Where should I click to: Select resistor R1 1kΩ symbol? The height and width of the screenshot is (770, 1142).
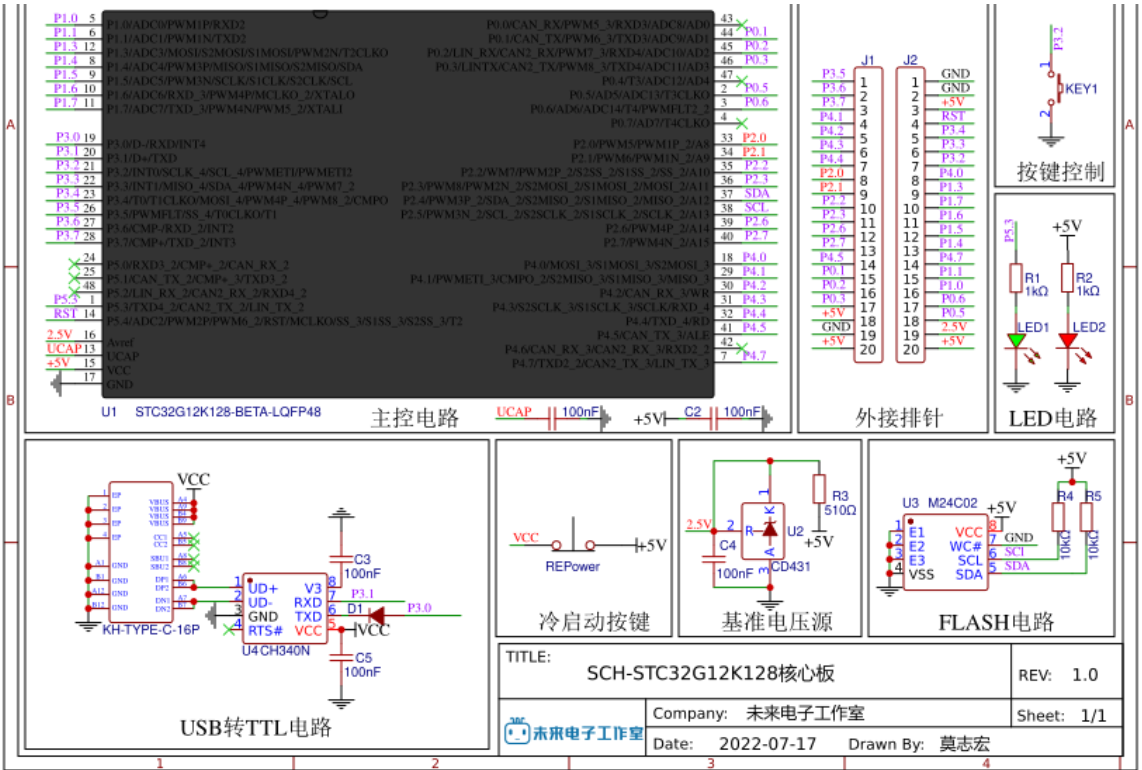tap(1016, 278)
